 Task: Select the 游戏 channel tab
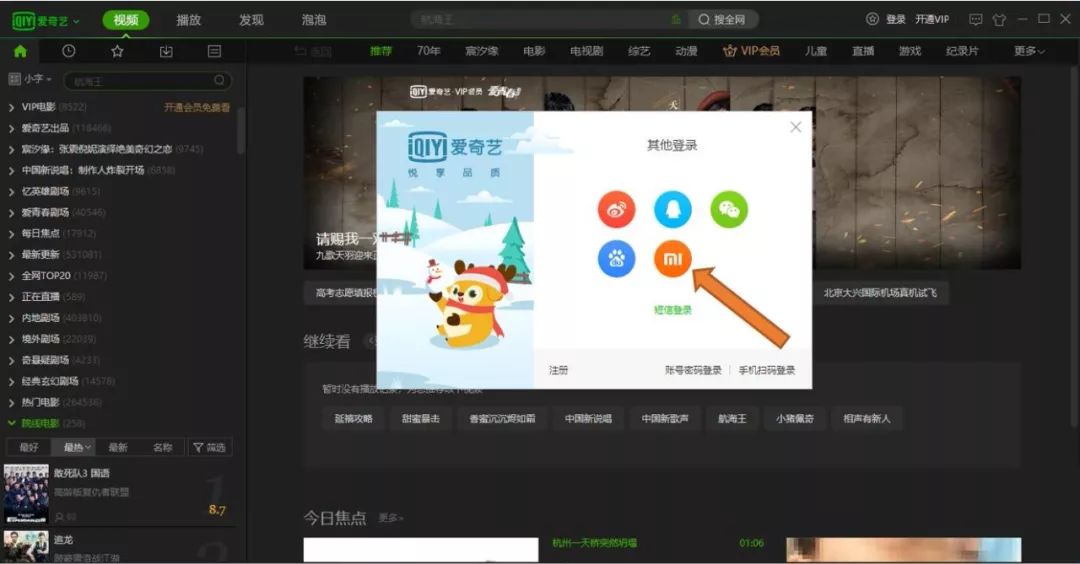tap(910, 51)
